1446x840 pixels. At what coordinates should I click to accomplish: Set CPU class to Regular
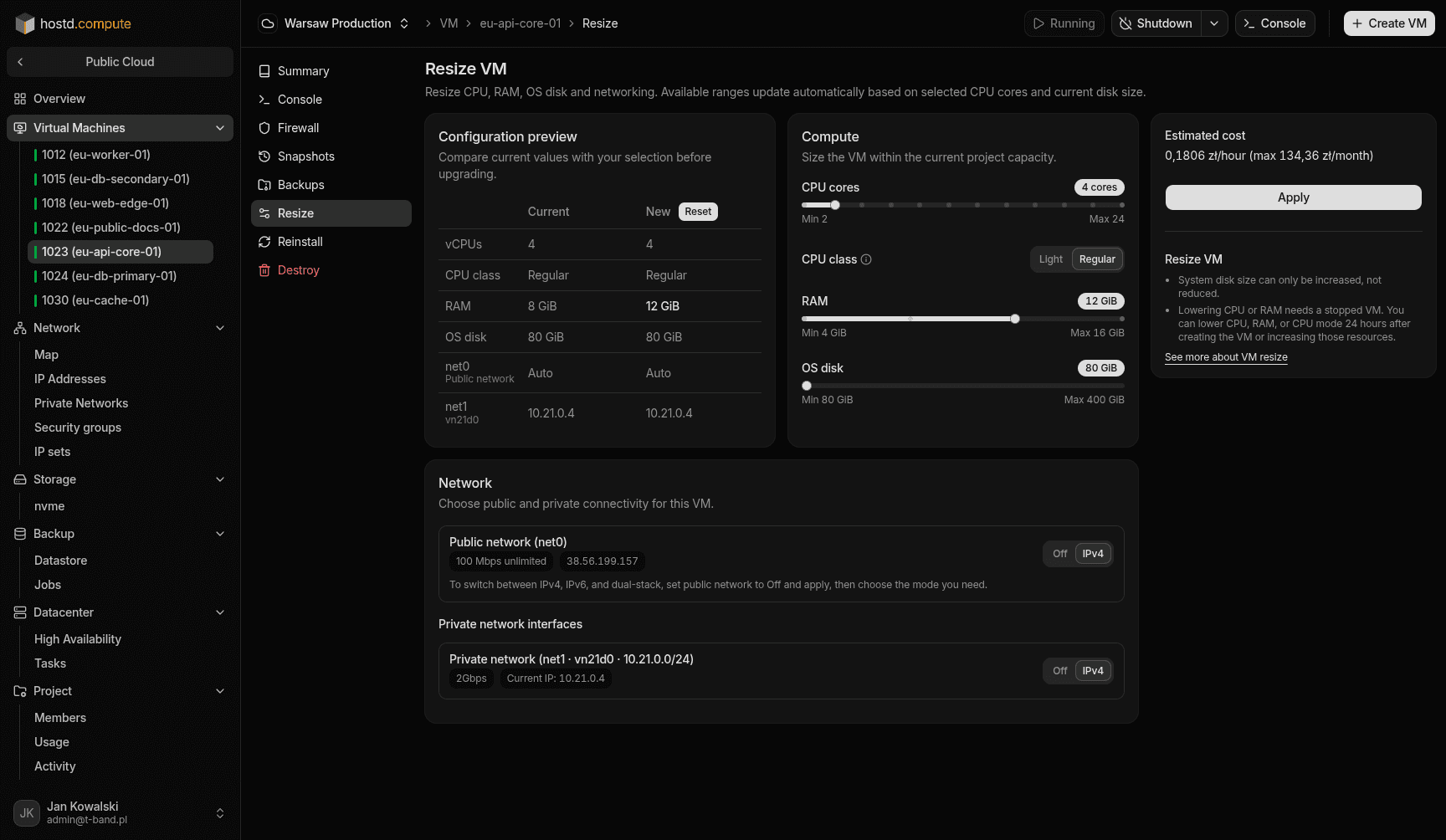[1097, 259]
